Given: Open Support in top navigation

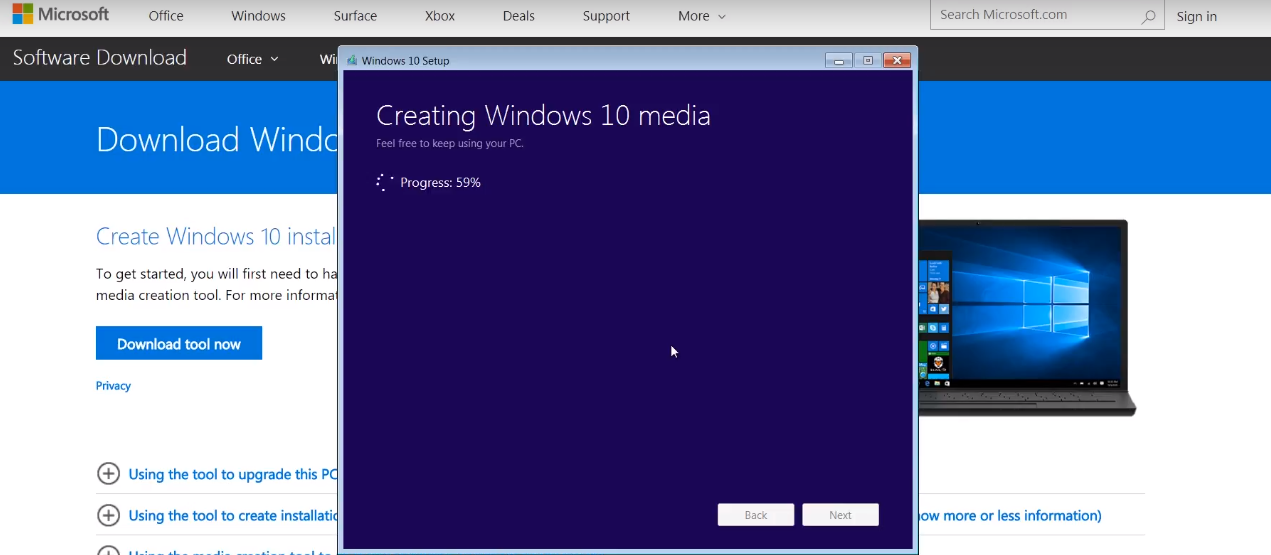Looking at the screenshot, I should [x=606, y=16].
